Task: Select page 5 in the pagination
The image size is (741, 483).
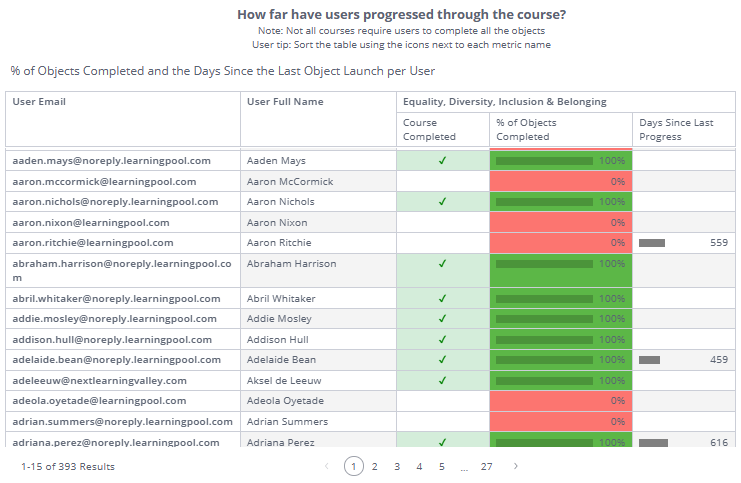Action: pyautogui.click(x=441, y=466)
